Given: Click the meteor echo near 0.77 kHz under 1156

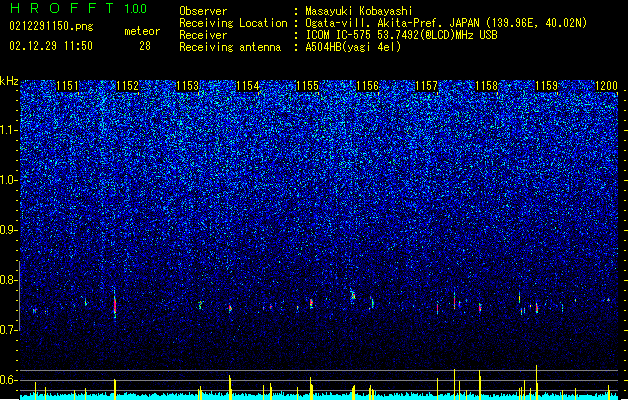Looking at the screenshot, I should (x=353, y=295).
